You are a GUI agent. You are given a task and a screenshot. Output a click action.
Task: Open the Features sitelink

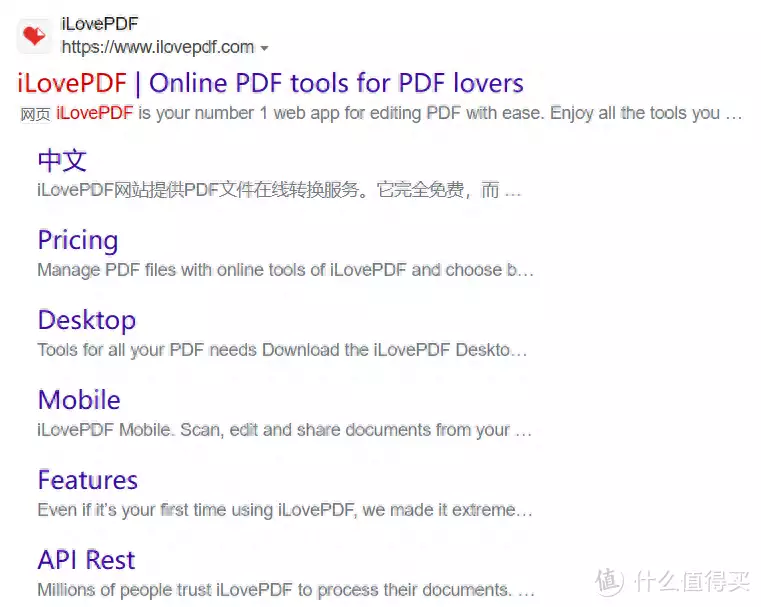click(x=88, y=480)
